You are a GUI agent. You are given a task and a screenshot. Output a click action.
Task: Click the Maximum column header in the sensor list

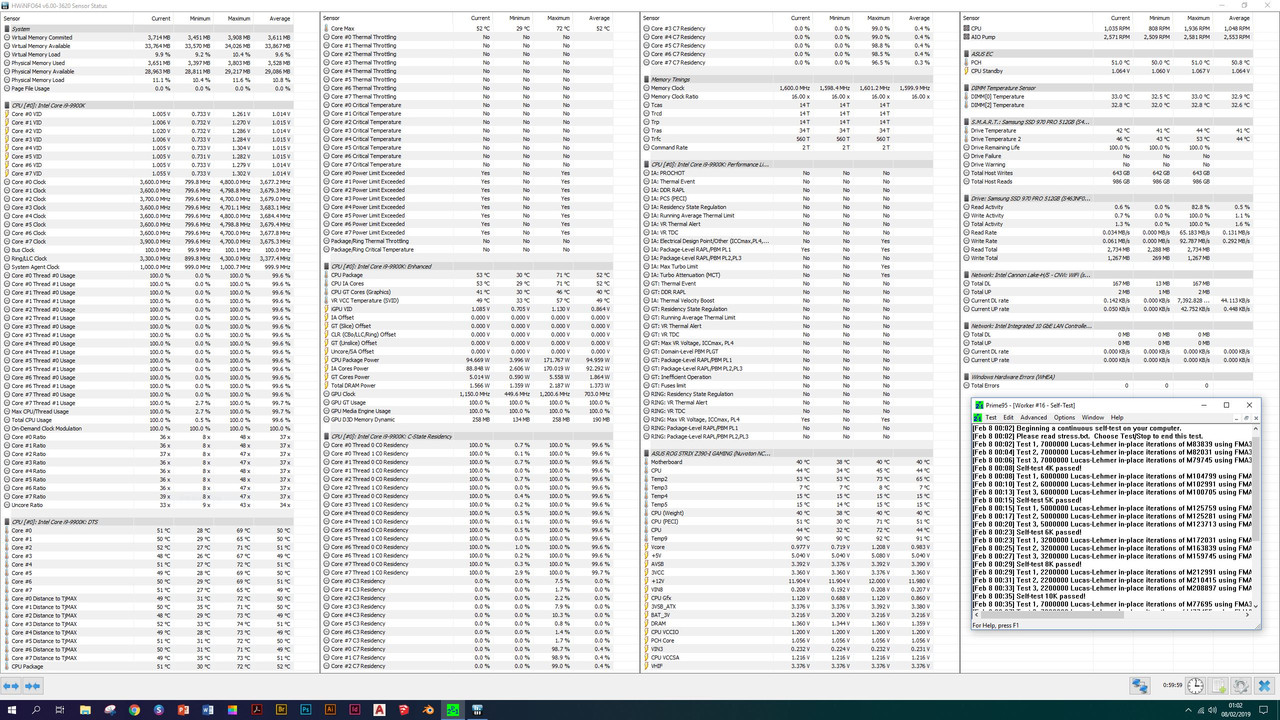click(239, 17)
